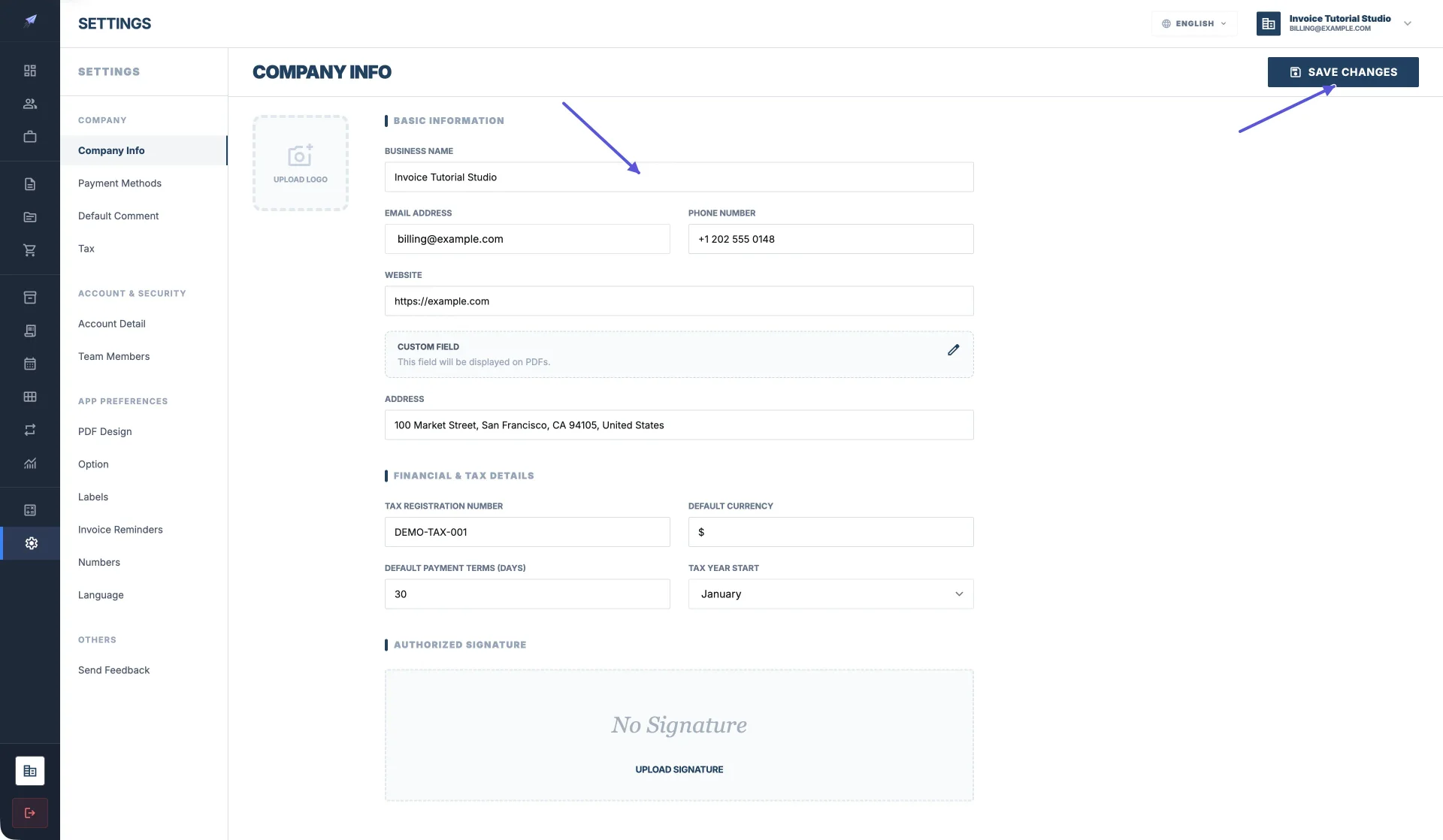This screenshot has width=1443, height=840.
Task: Expand the Invoice Tutorial Studio account menu
Action: 1335,23
